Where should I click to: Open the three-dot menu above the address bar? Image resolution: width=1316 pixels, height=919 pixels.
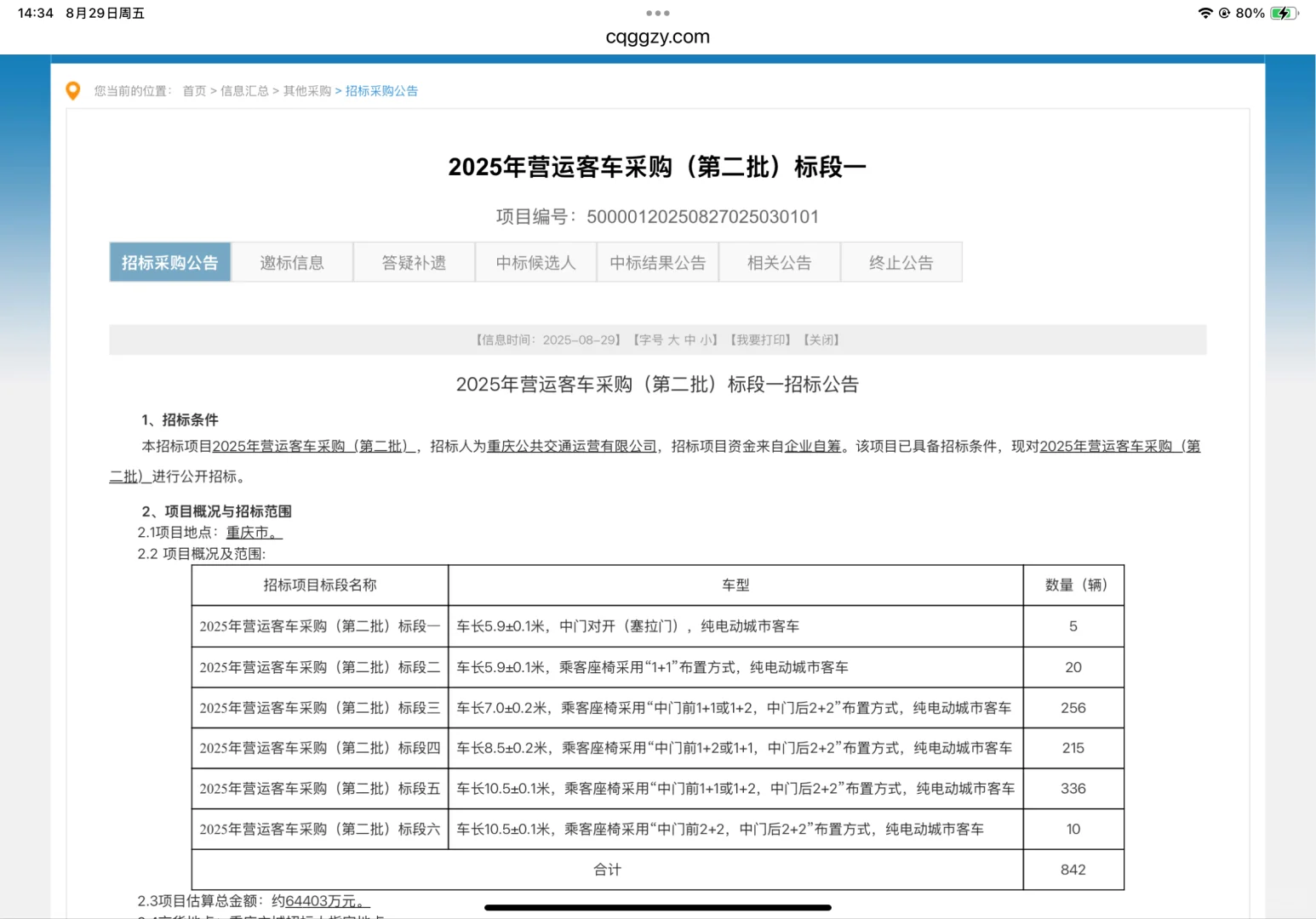coord(657,13)
